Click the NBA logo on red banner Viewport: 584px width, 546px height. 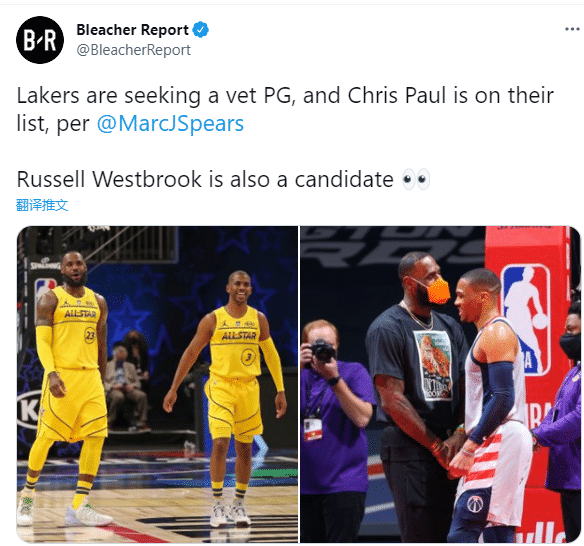point(526,318)
